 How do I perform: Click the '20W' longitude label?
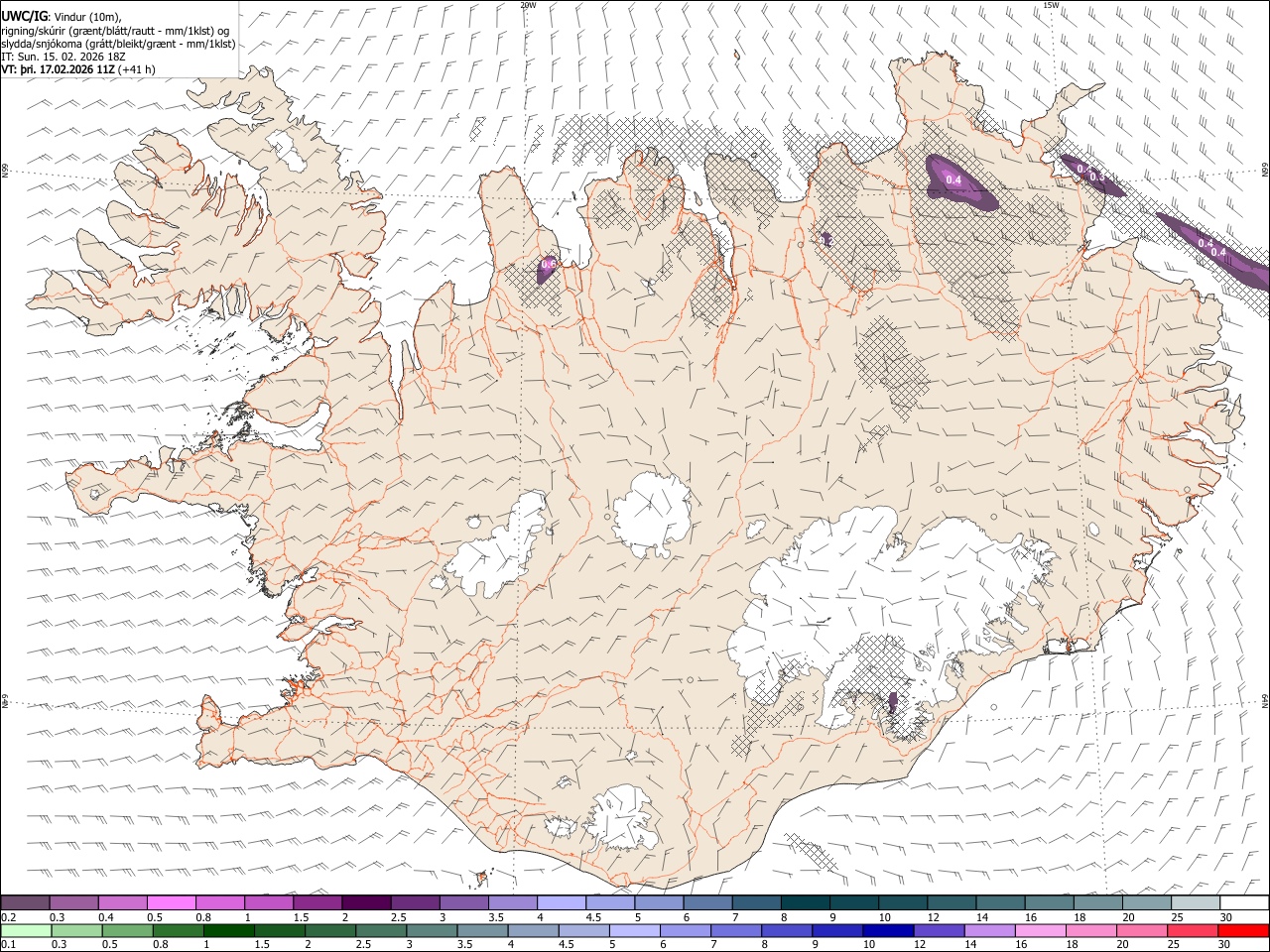(528, 5)
